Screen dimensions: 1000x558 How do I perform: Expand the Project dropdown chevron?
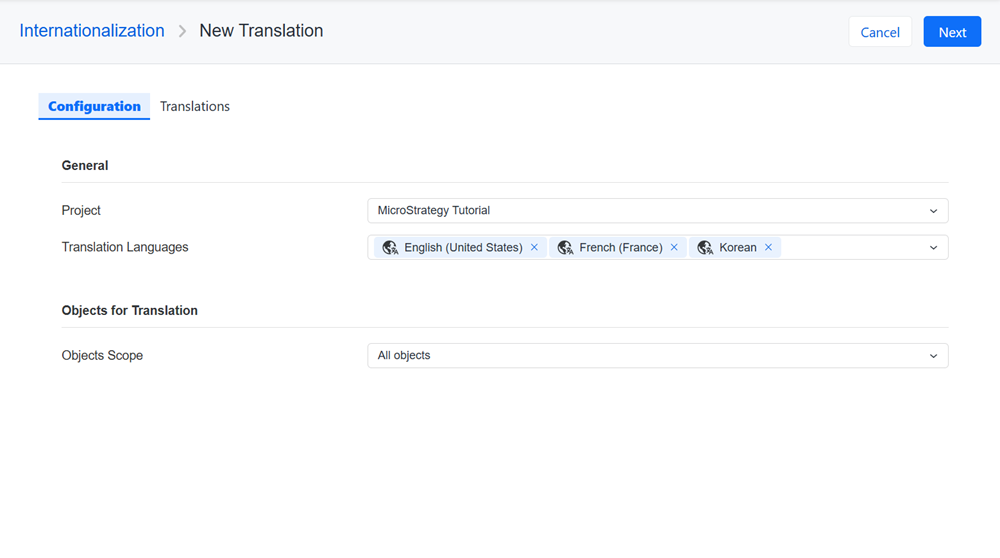(933, 211)
